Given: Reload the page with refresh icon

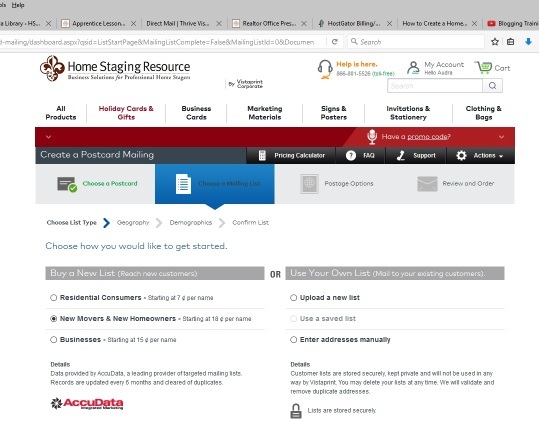Looking at the screenshot, I should (334, 42).
